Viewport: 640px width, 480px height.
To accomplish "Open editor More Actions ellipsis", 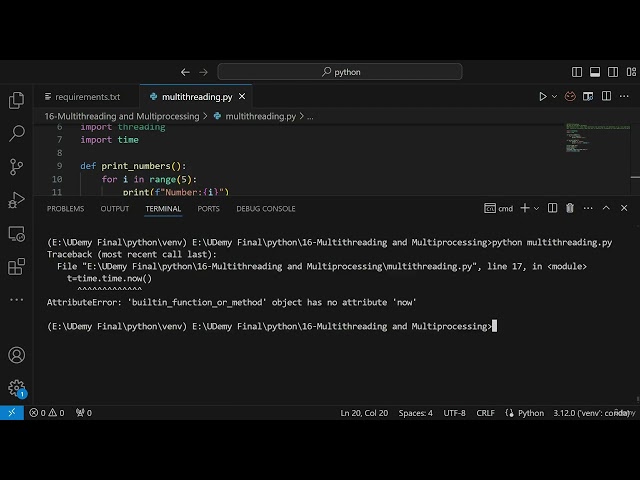I will [x=624, y=96].
